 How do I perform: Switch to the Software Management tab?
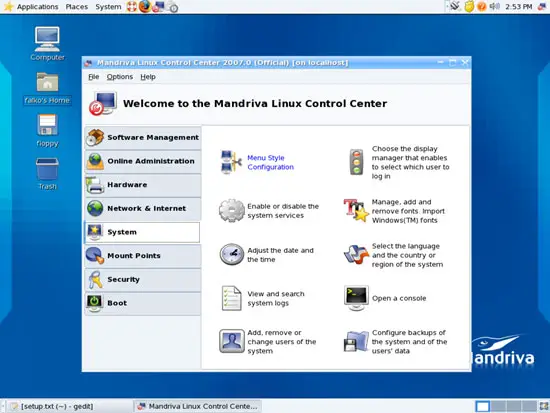coord(143,138)
